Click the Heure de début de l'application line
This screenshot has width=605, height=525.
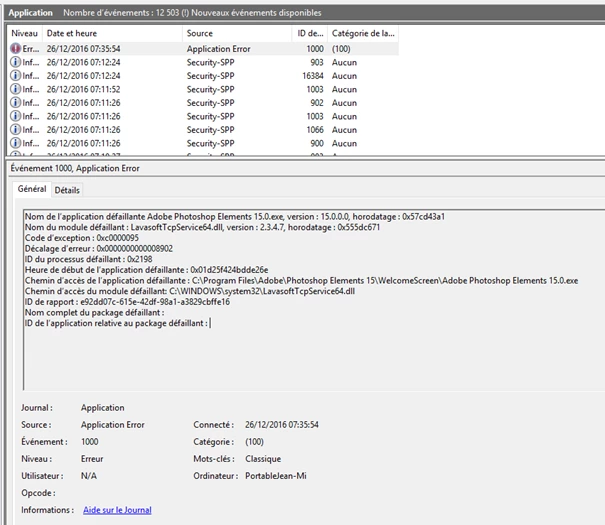tap(147, 270)
